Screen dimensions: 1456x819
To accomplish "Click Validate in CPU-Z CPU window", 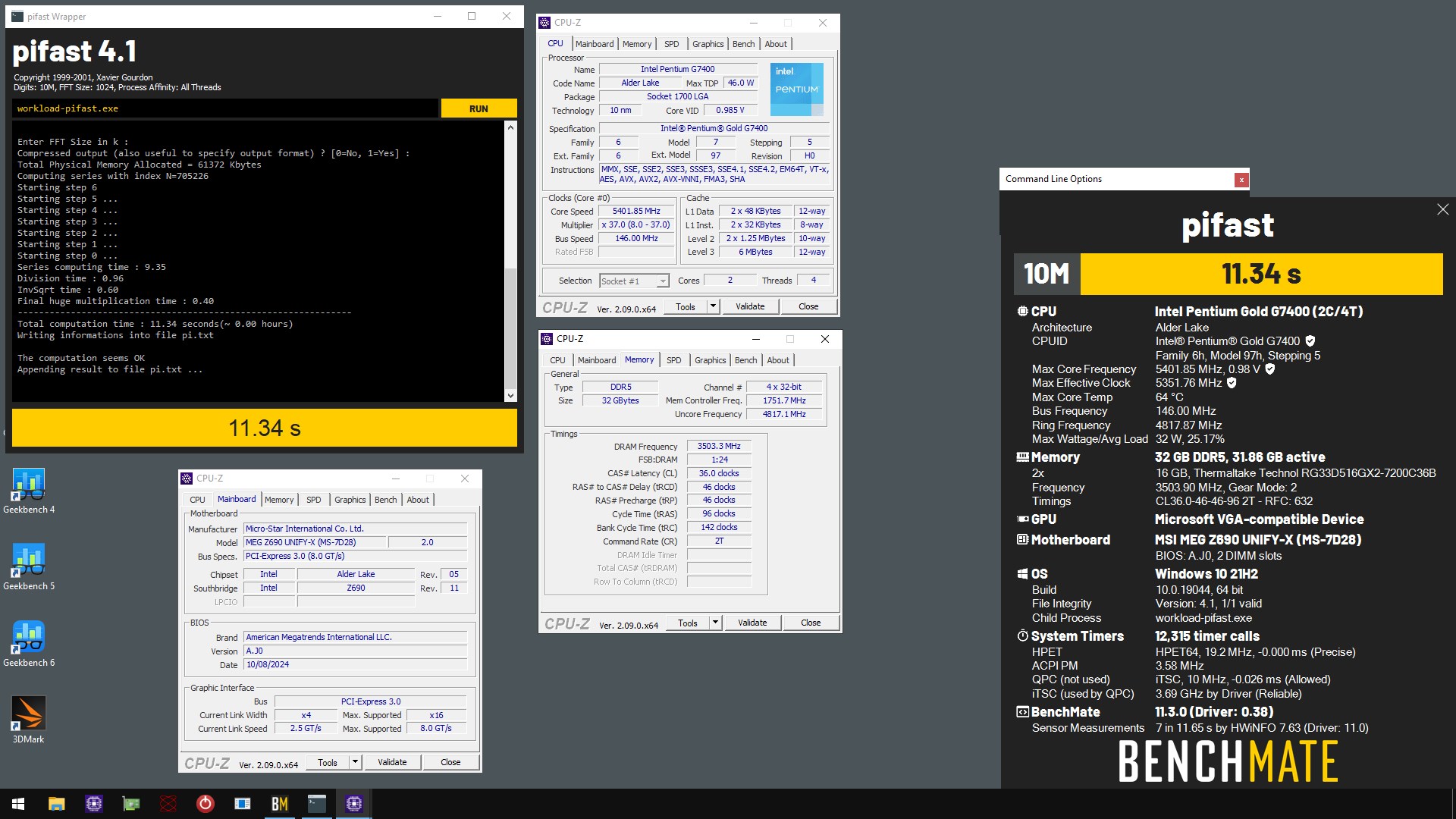I will point(750,306).
